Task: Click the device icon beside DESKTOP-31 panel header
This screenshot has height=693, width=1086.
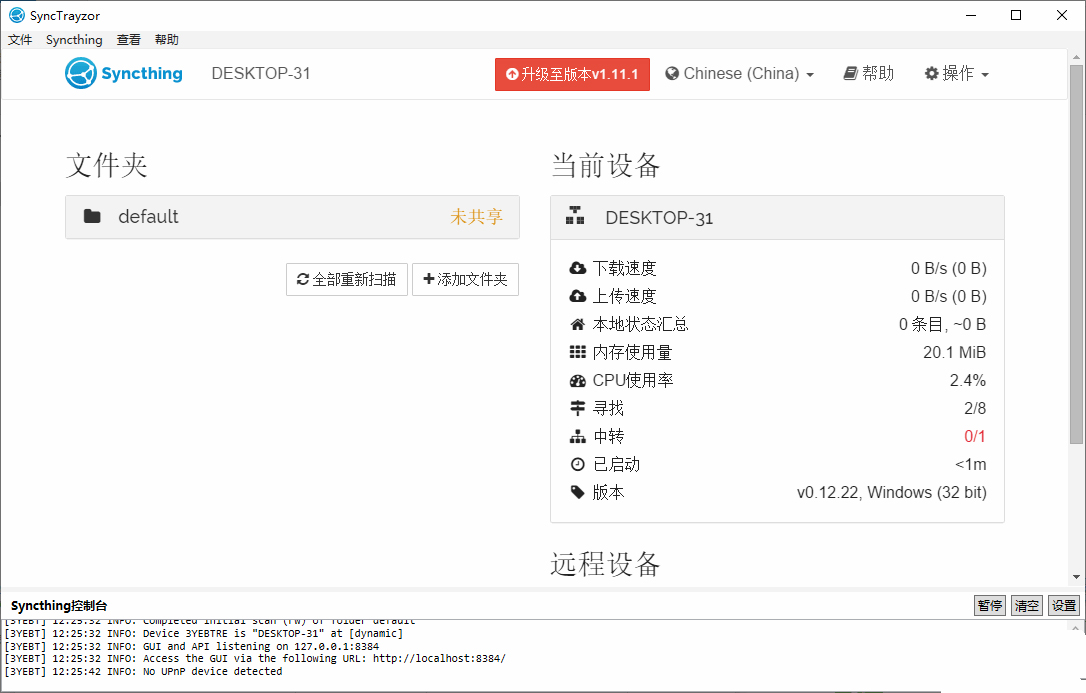Action: pyautogui.click(x=575, y=215)
